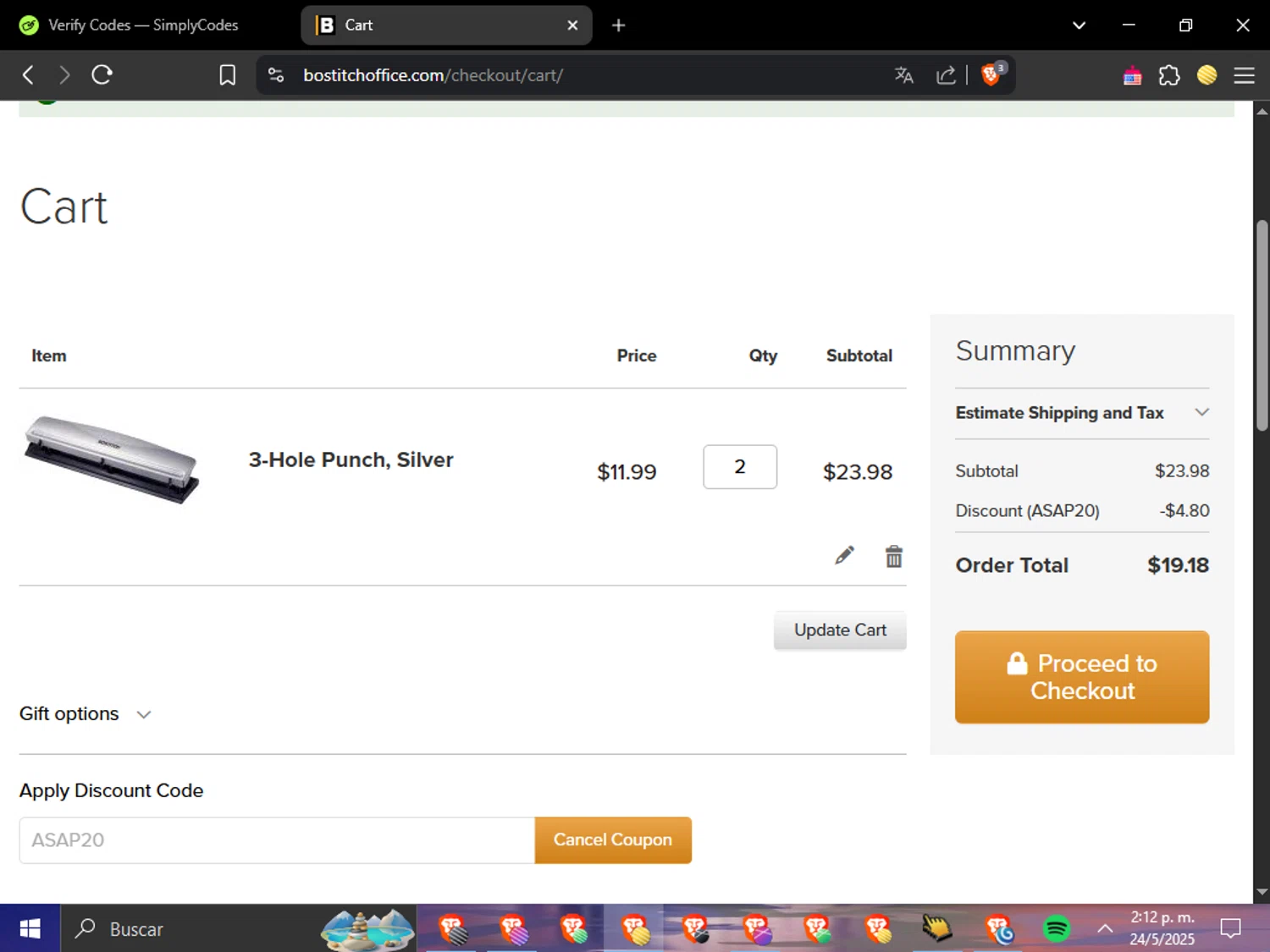The image size is (1270, 952).
Task: Open the tab search dropdown arrow
Action: coord(1079,25)
